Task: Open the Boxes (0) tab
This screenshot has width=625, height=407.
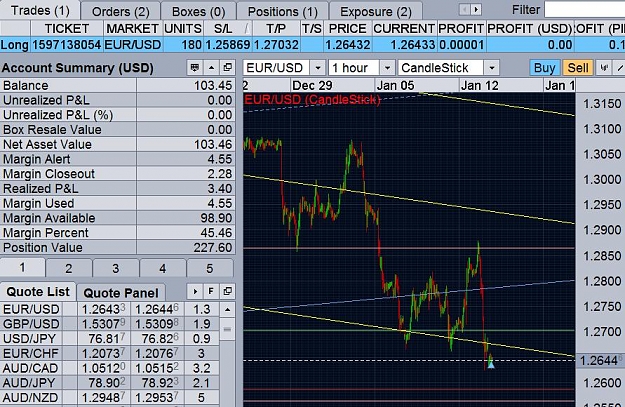Action: click(198, 12)
